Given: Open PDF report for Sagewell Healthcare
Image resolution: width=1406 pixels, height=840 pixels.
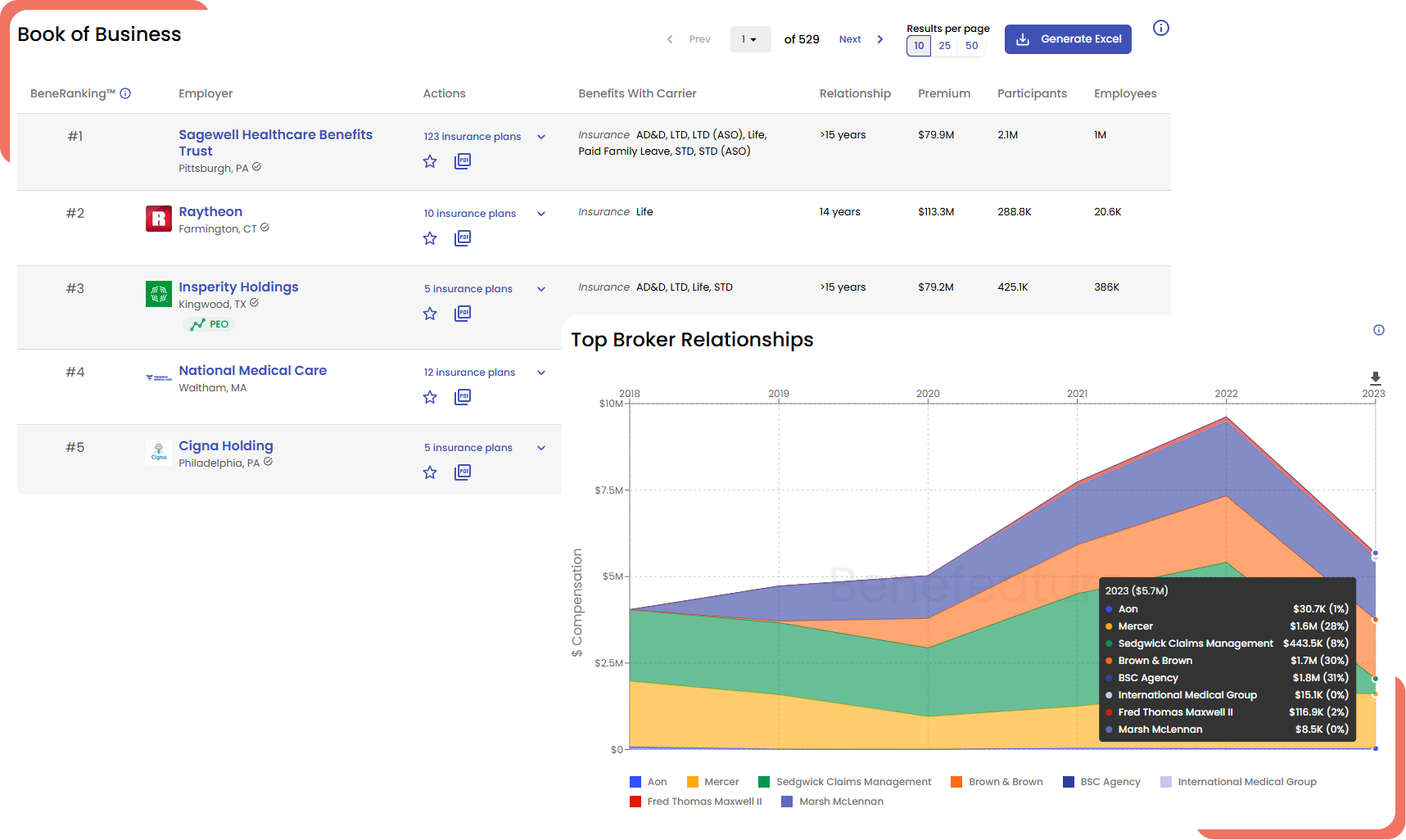Looking at the screenshot, I should (463, 161).
